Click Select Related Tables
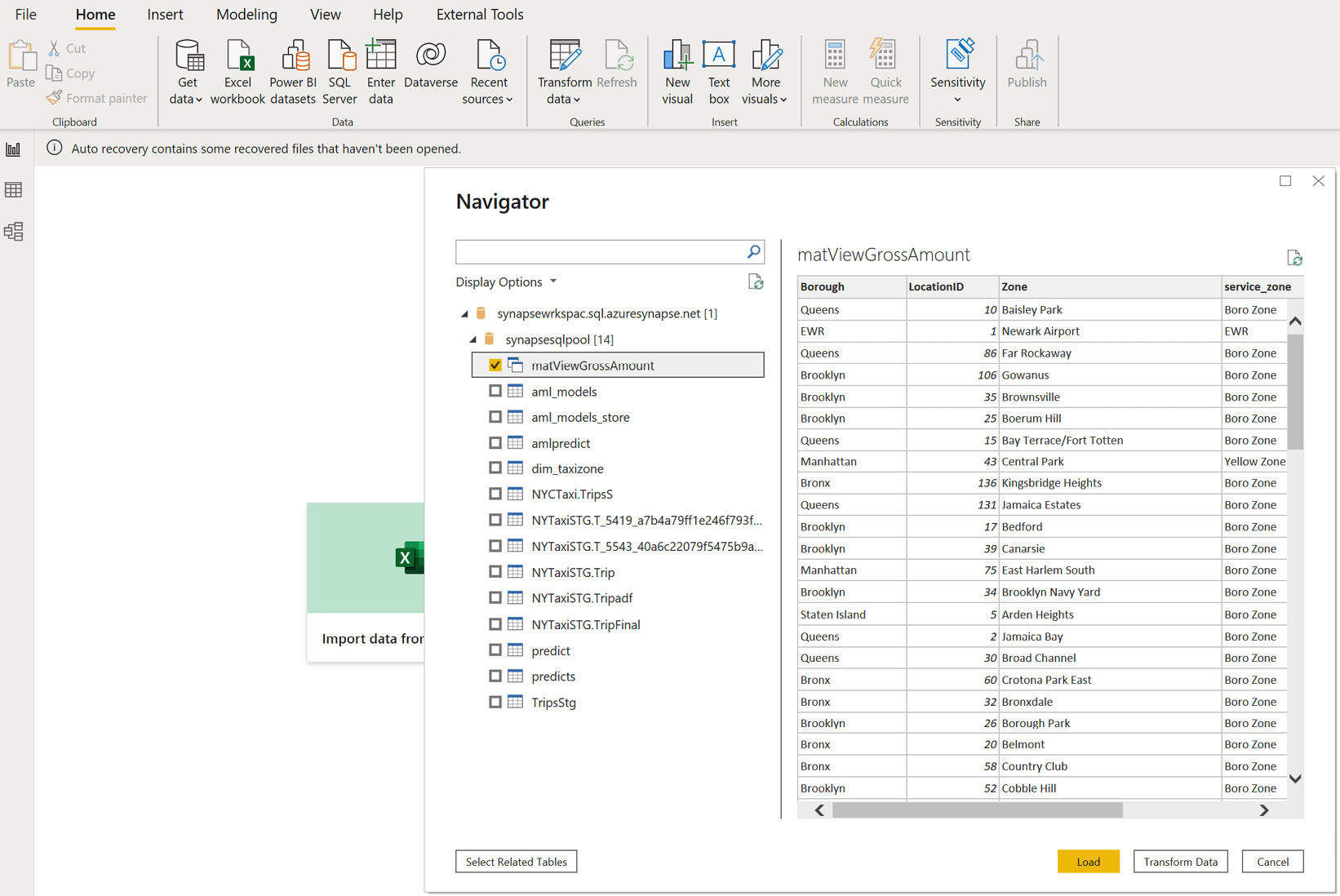 (516, 862)
